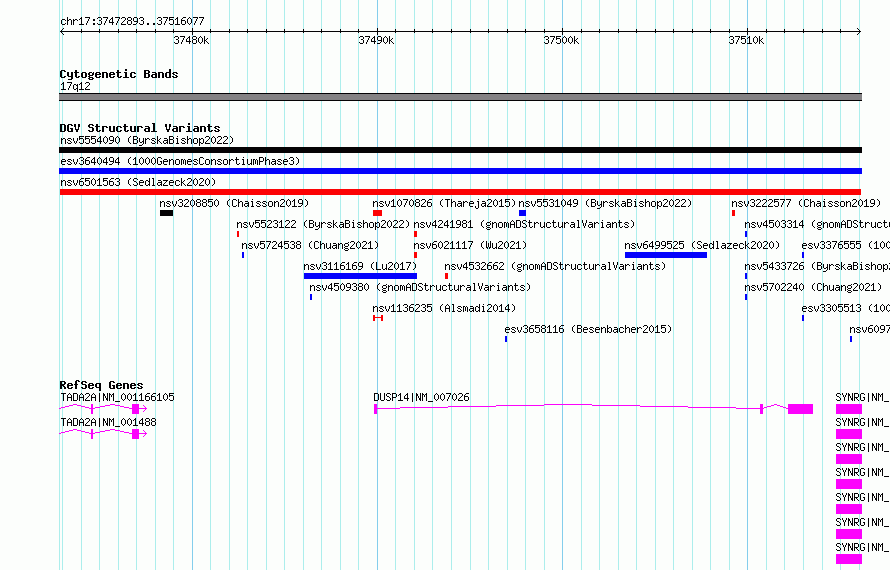
Task: Open variant nsv4532662 (gnomADStructuralVariants) label
Action: pyautogui.click(x=555, y=266)
